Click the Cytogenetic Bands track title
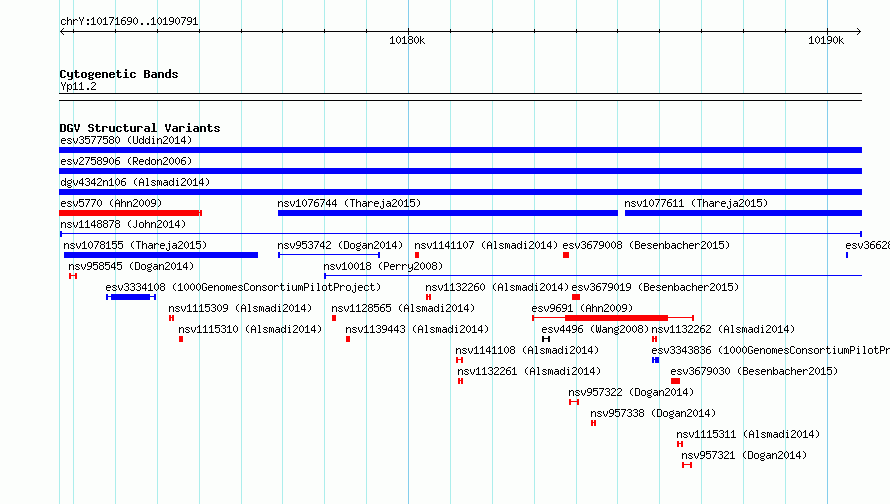This screenshot has width=890, height=504. 119,74
